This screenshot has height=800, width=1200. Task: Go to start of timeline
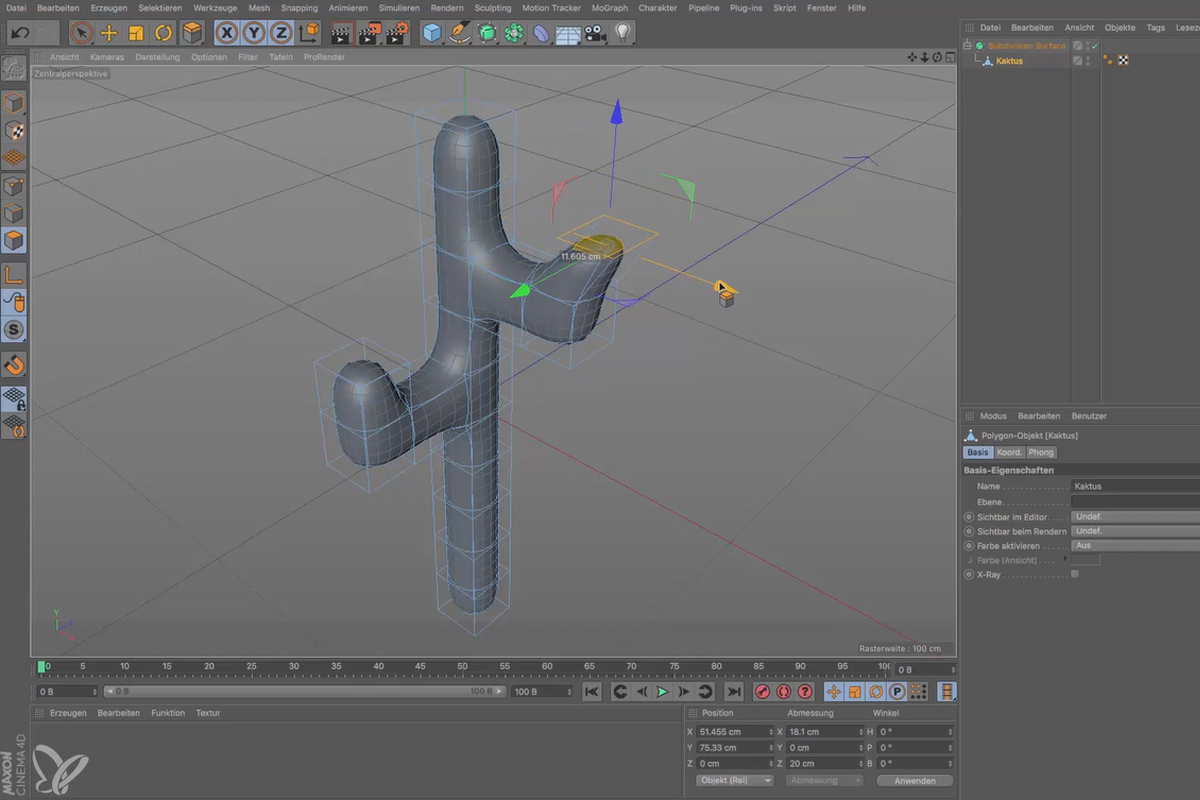click(x=592, y=691)
